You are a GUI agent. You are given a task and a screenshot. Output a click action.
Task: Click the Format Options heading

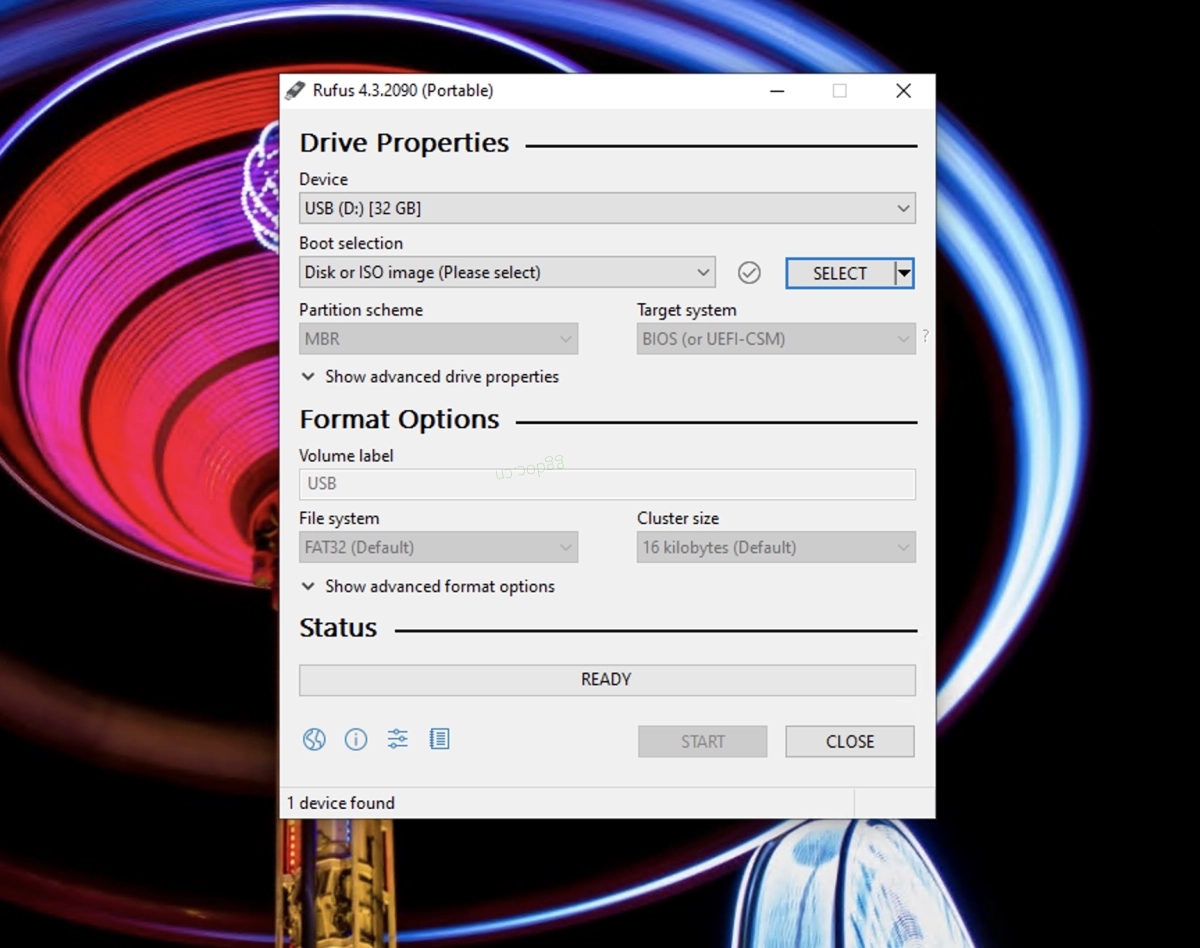(x=399, y=419)
